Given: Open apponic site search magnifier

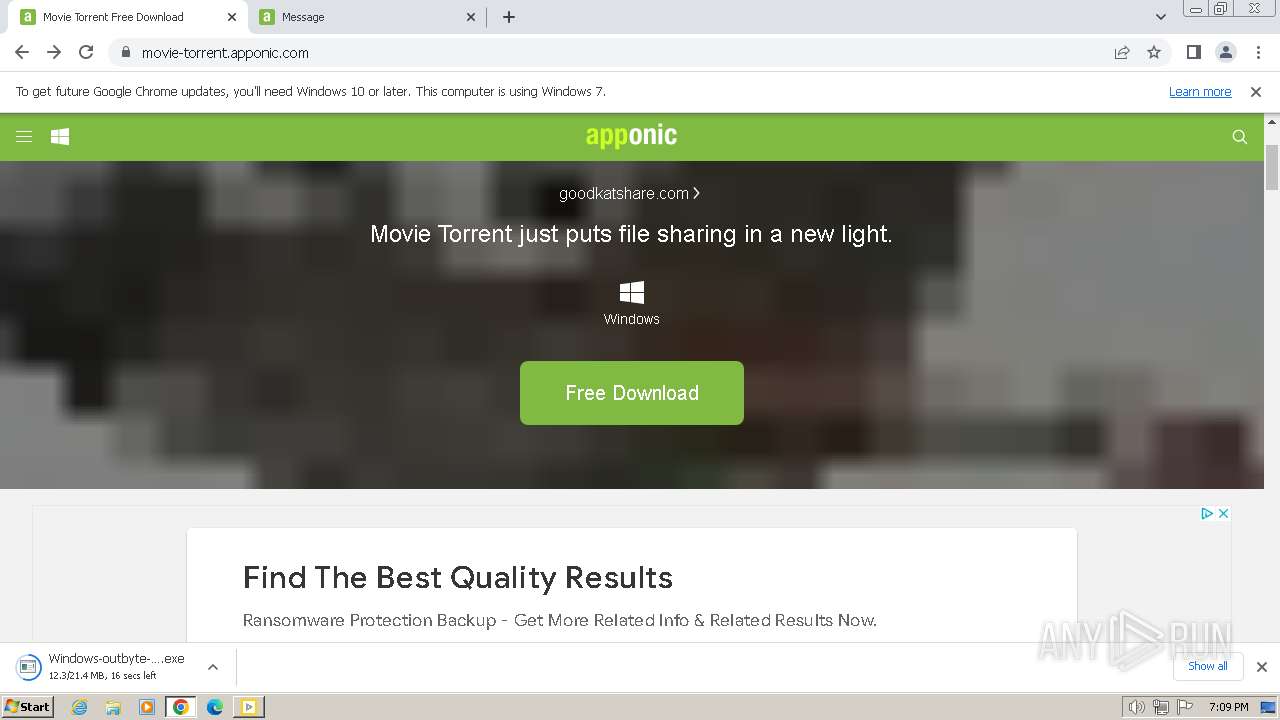Looking at the screenshot, I should coord(1240,137).
